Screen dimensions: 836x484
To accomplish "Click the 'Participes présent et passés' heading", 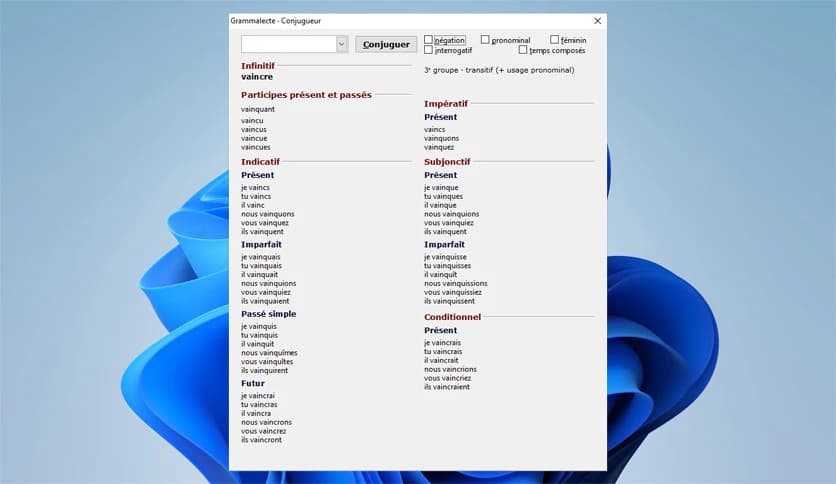I will pyautogui.click(x=307, y=95).
